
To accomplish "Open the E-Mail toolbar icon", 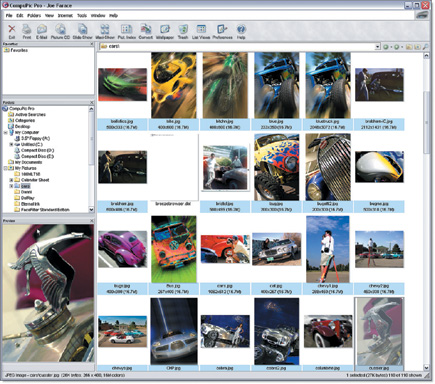I will [42, 29].
